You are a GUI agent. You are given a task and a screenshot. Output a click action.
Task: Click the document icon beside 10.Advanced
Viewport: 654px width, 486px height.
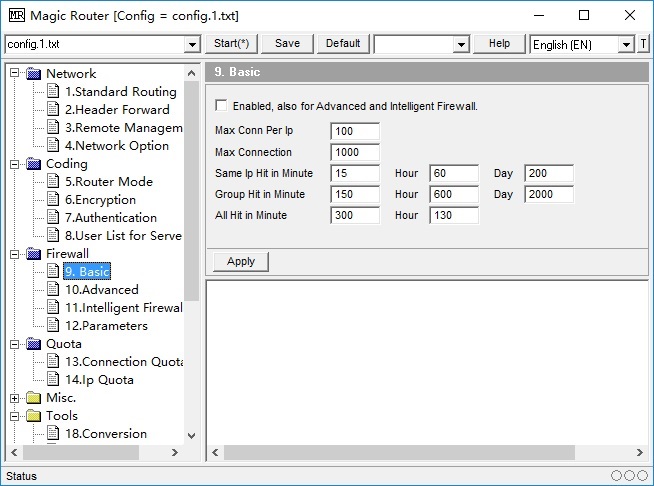(x=53, y=290)
